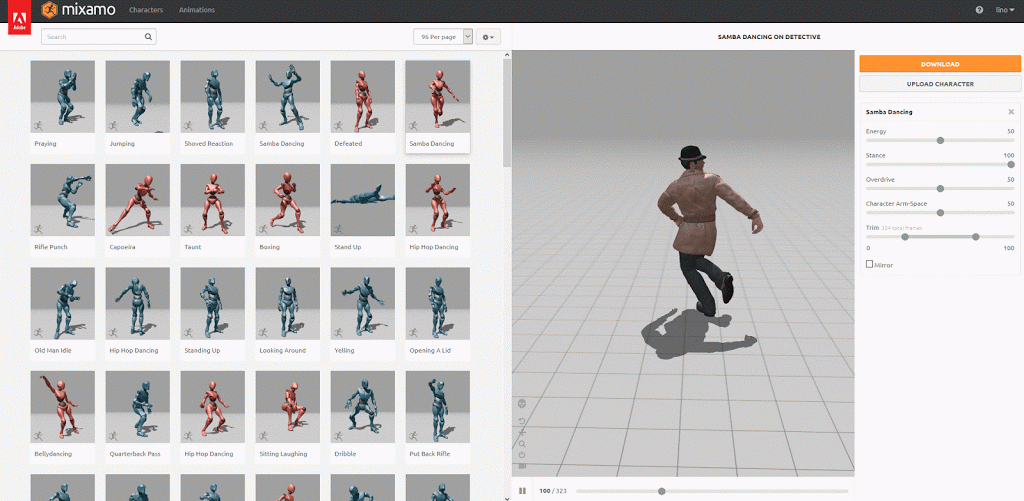The image size is (1024, 501).
Task: Toggle the follow camera icon in viewport
Action: (x=522, y=466)
